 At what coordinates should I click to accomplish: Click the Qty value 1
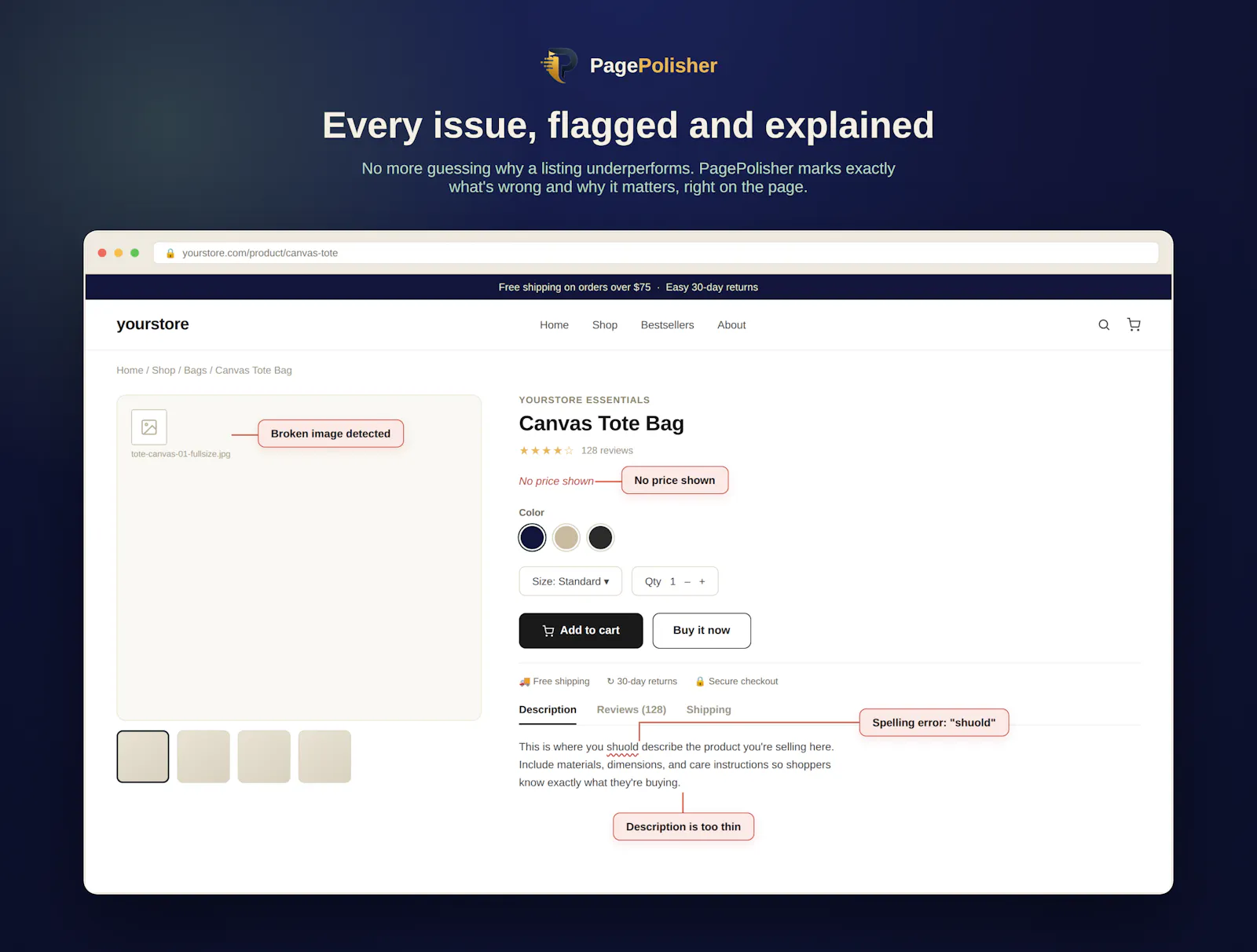[672, 582]
